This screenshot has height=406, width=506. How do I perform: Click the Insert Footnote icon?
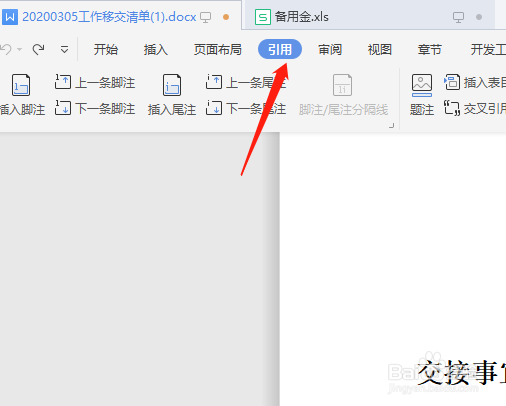[21, 85]
